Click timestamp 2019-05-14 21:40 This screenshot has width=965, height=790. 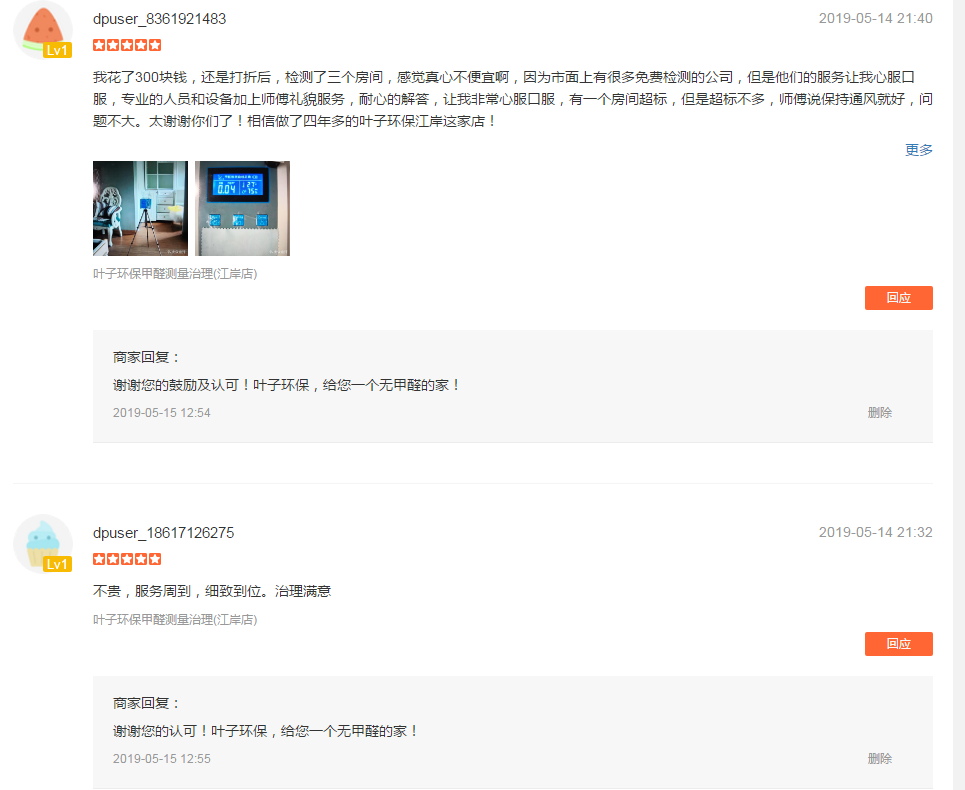click(875, 18)
